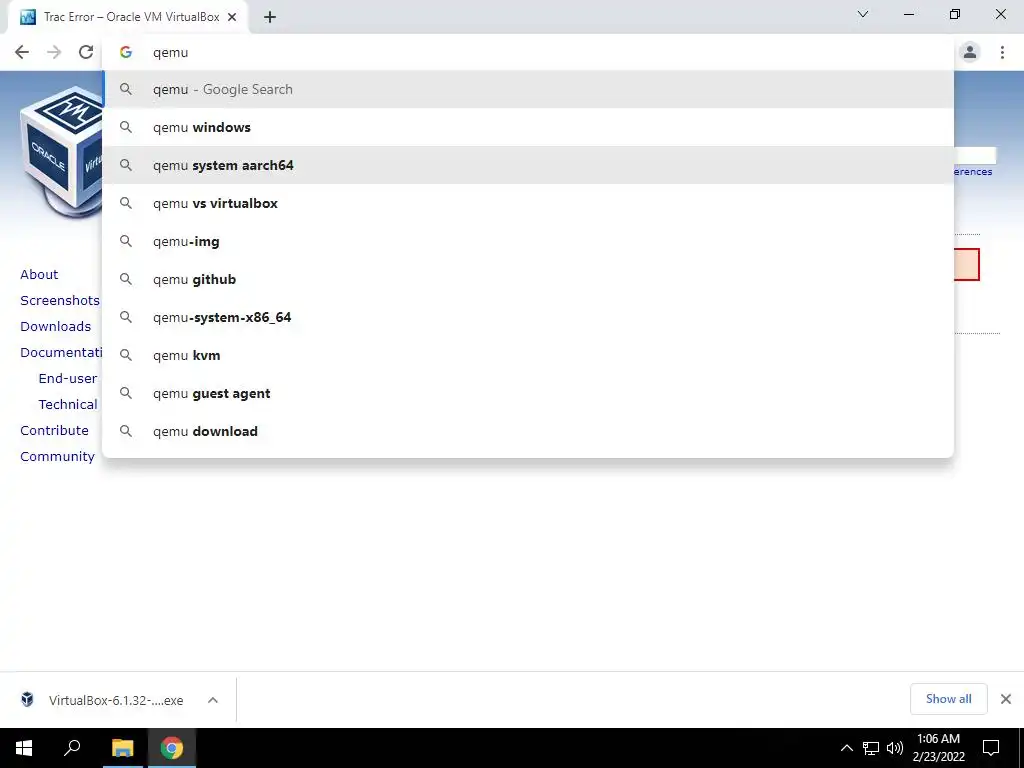The image size is (1024, 768).
Task: Click the VirtualBox installer icon in downloads bar
Action: (27, 699)
